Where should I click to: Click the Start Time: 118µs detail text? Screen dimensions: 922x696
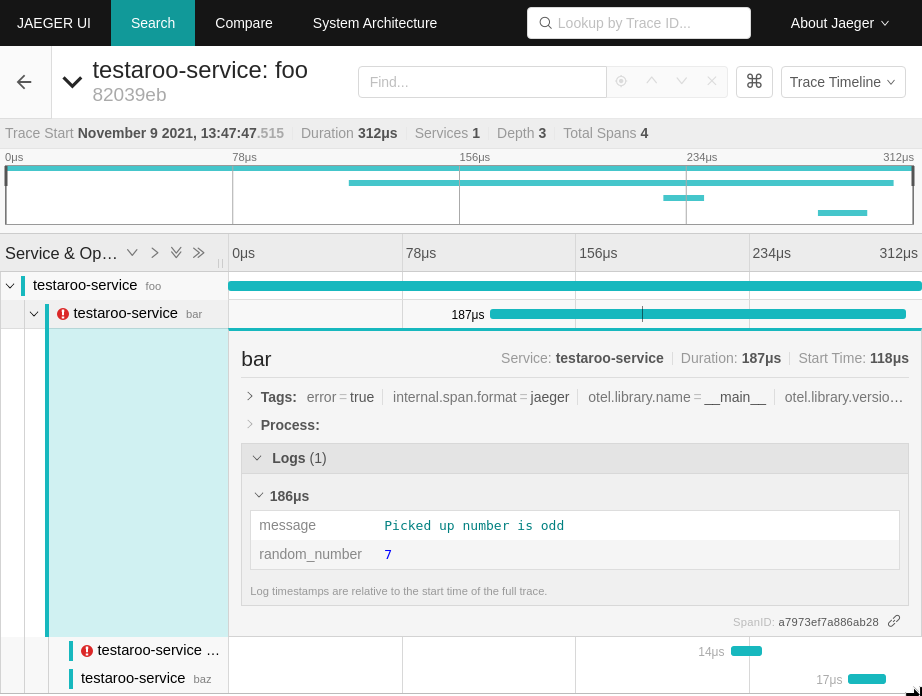click(x=853, y=358)
